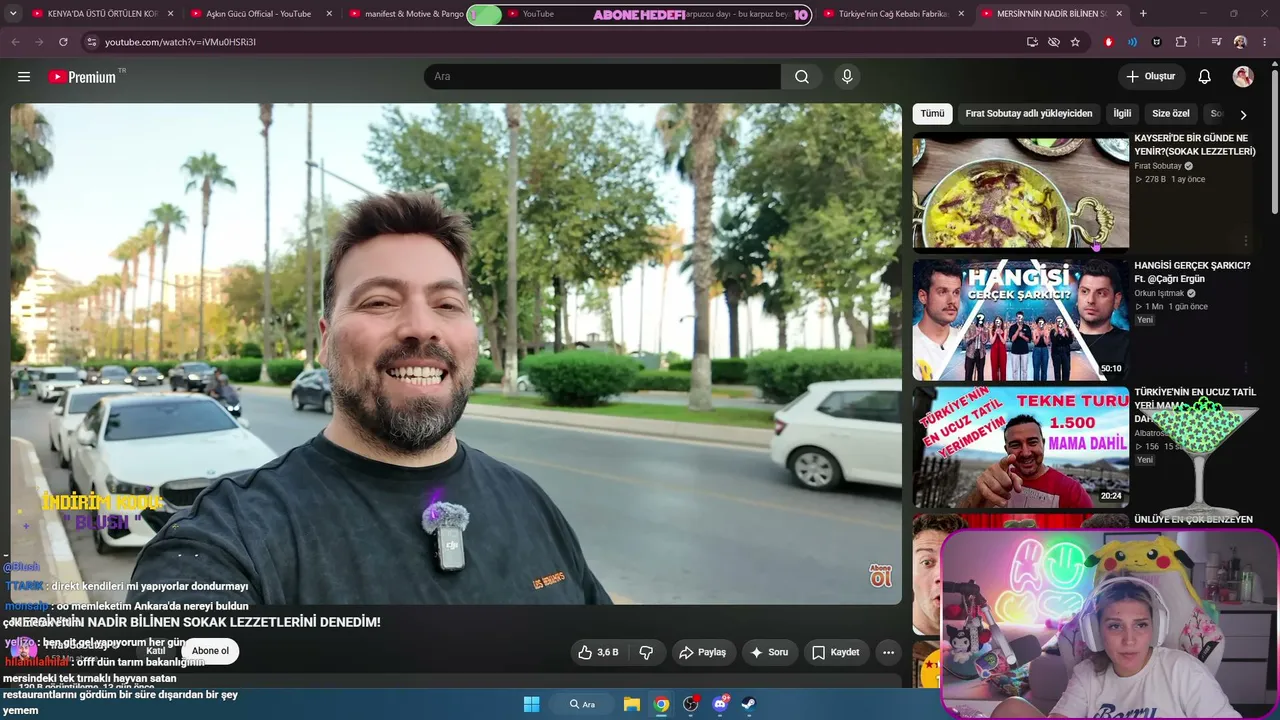Open the Hangisi Gerçek Şarkıcı thumbnail
The image size is (1280, 720).
coord(1021,320)
